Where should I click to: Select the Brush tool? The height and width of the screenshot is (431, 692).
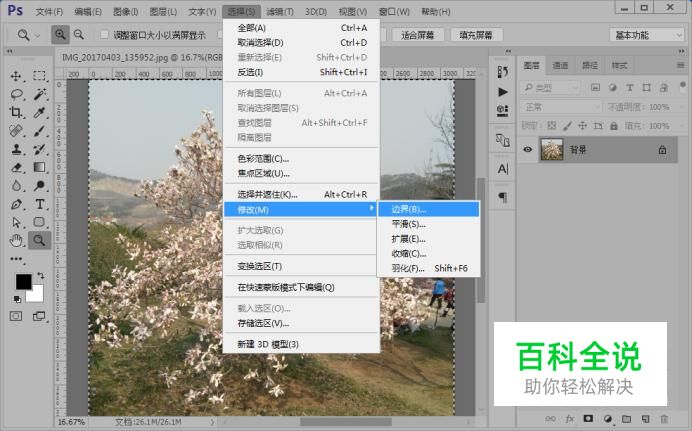click(x=39, y=131)
